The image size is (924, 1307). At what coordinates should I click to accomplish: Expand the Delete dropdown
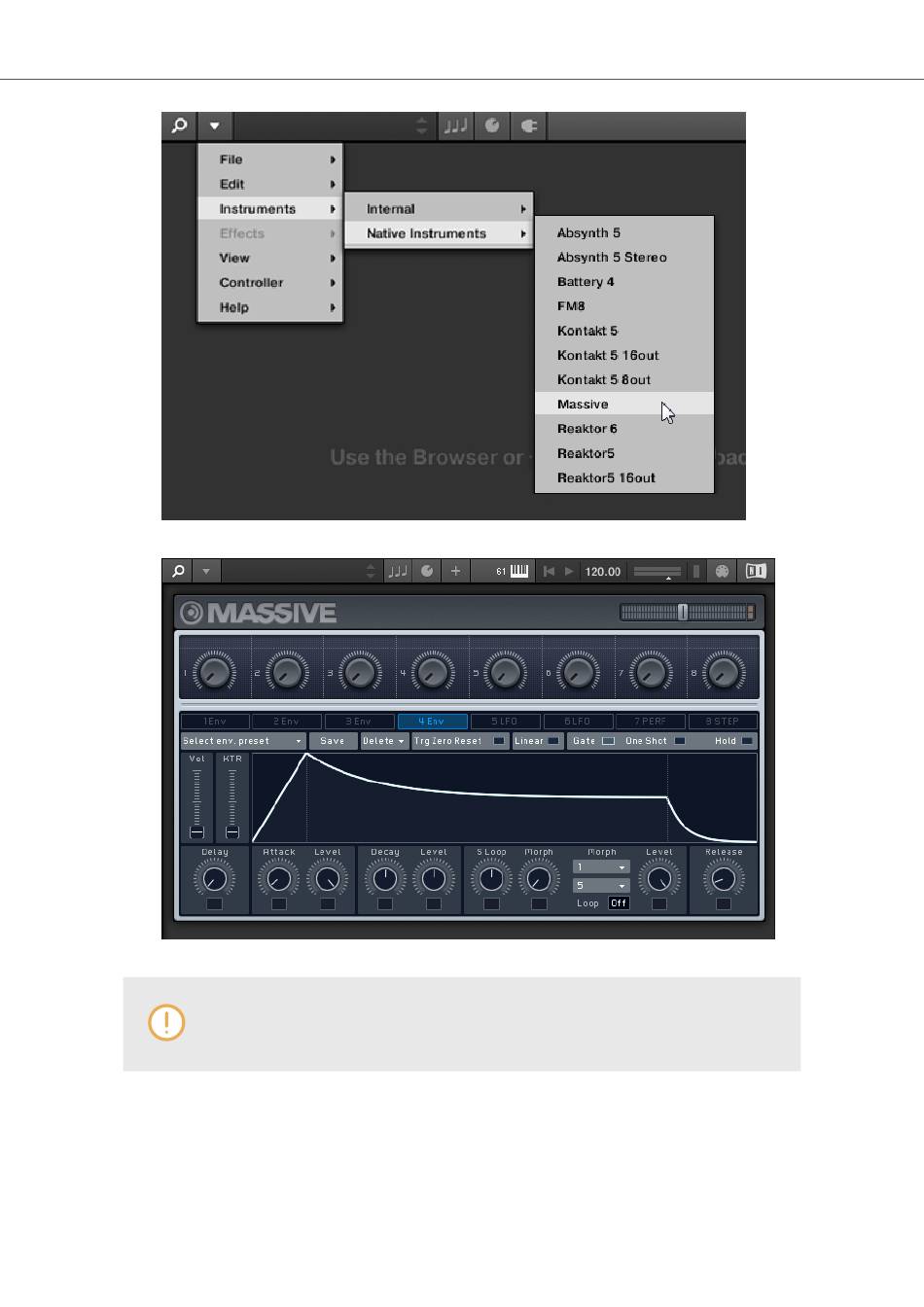(x=383, y=741)
